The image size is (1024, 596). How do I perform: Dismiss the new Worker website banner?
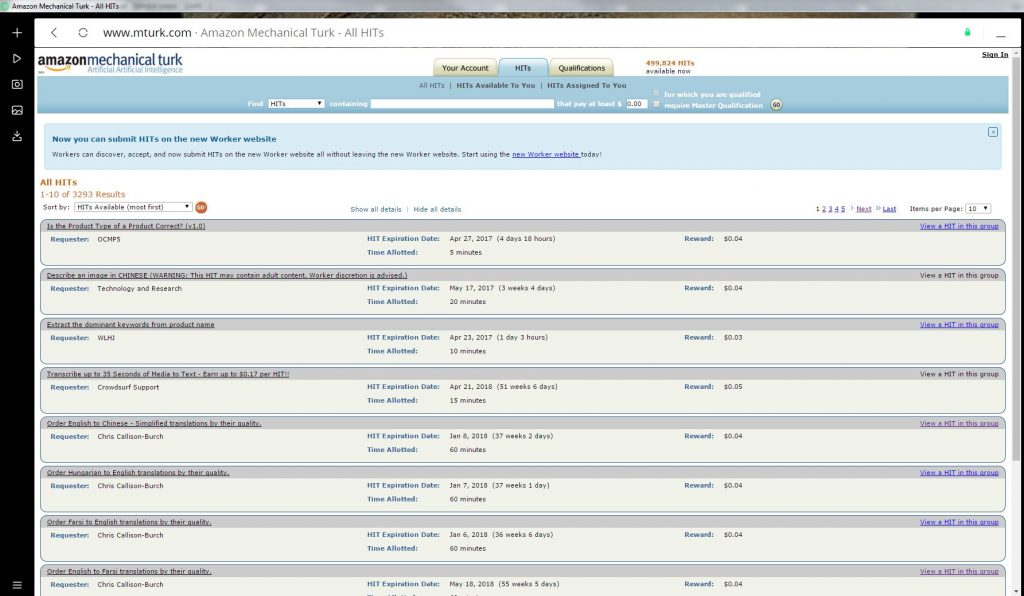coord(992,132)
